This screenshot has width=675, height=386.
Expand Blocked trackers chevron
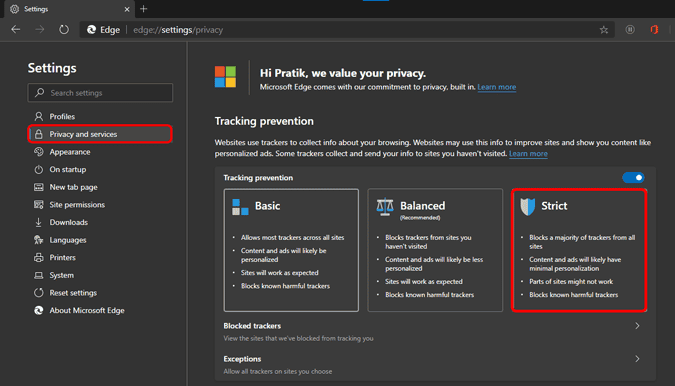pyautogui.click(x=637, y=326)
